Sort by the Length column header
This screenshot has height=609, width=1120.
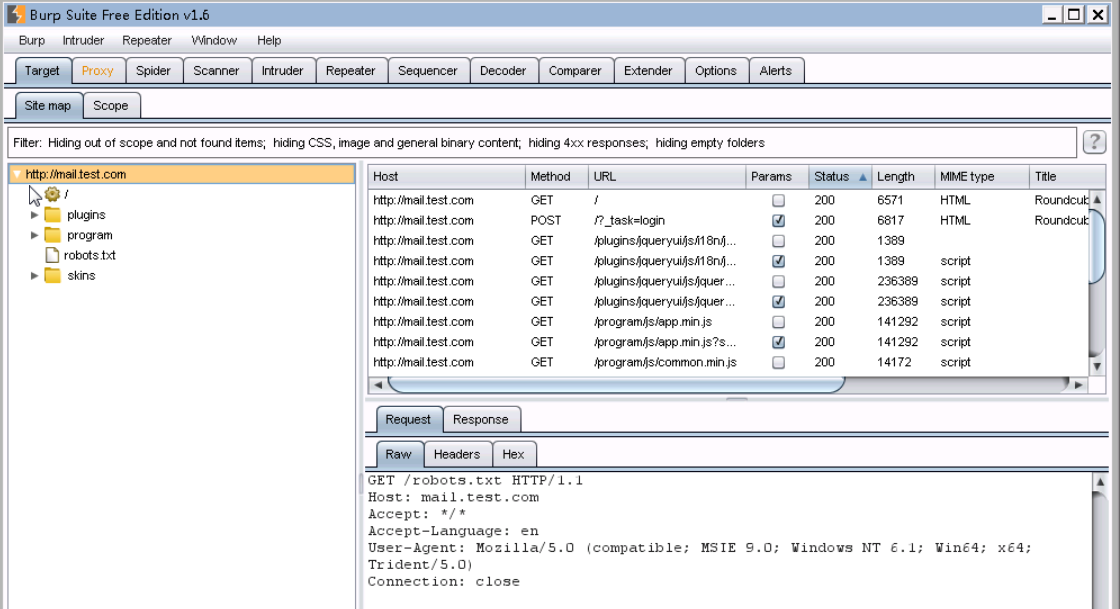point(903,176)
